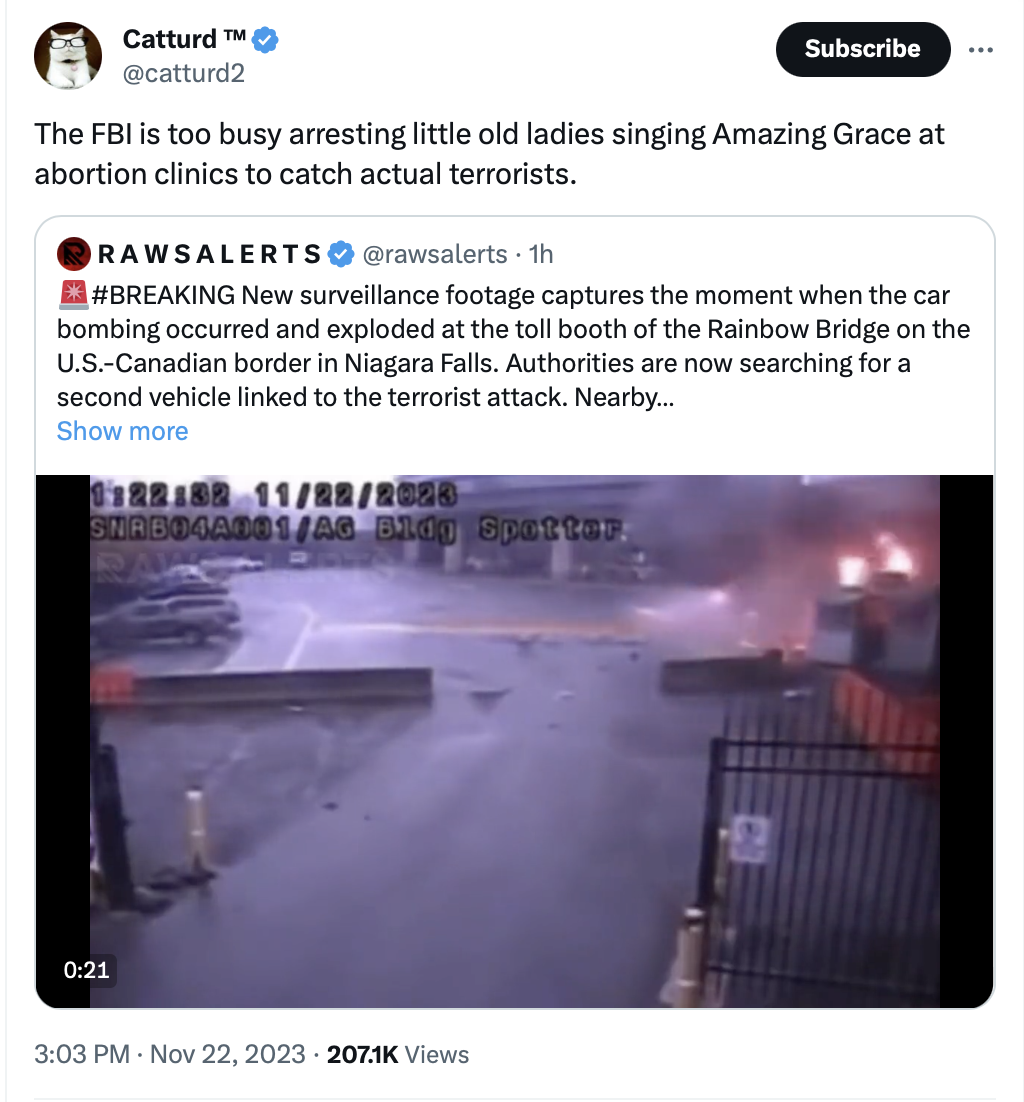Click the #BREAKING hashtag
Image resolution: width=1024 pixels, height=1102 pixels.
tap(163, 295)
